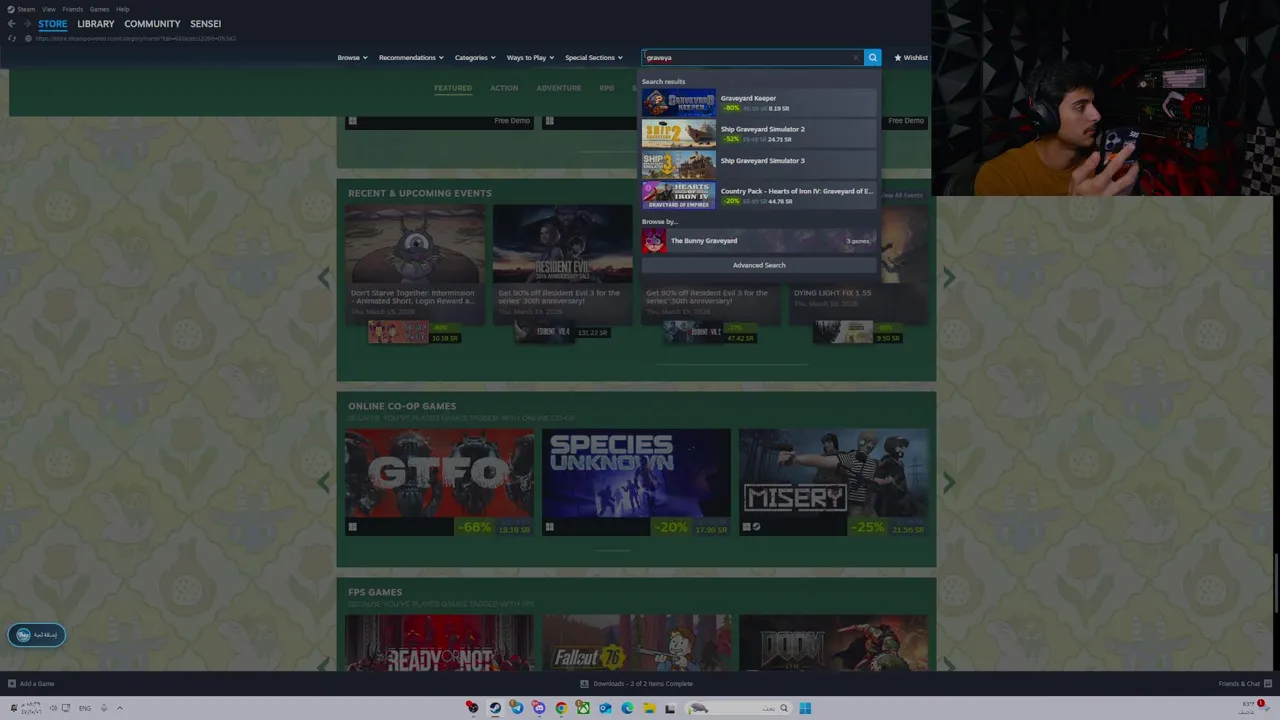
Task: Click the Add a Game plus icon
Action: [x=12, y=684]
